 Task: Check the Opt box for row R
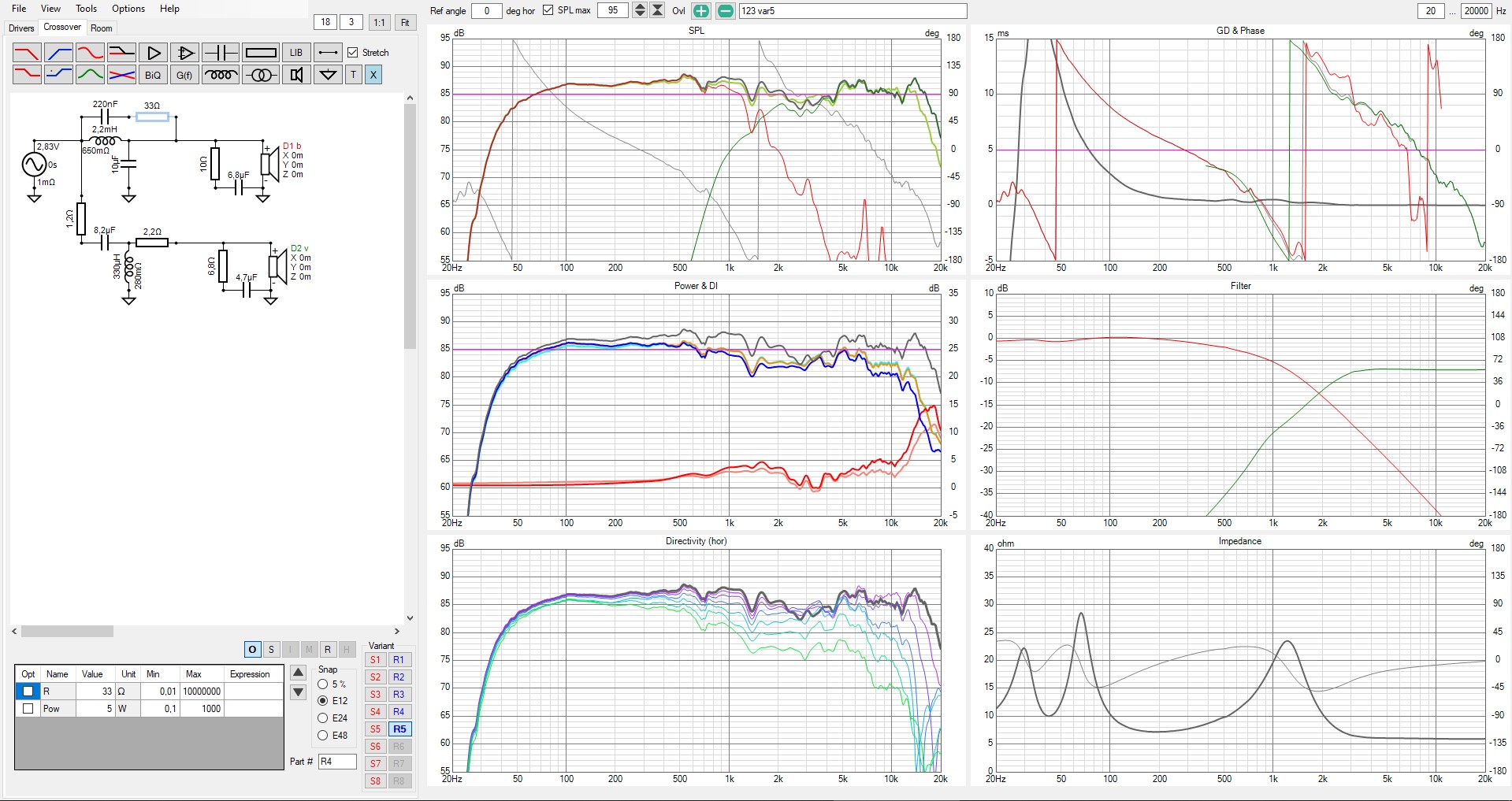[x=28, y=691]
